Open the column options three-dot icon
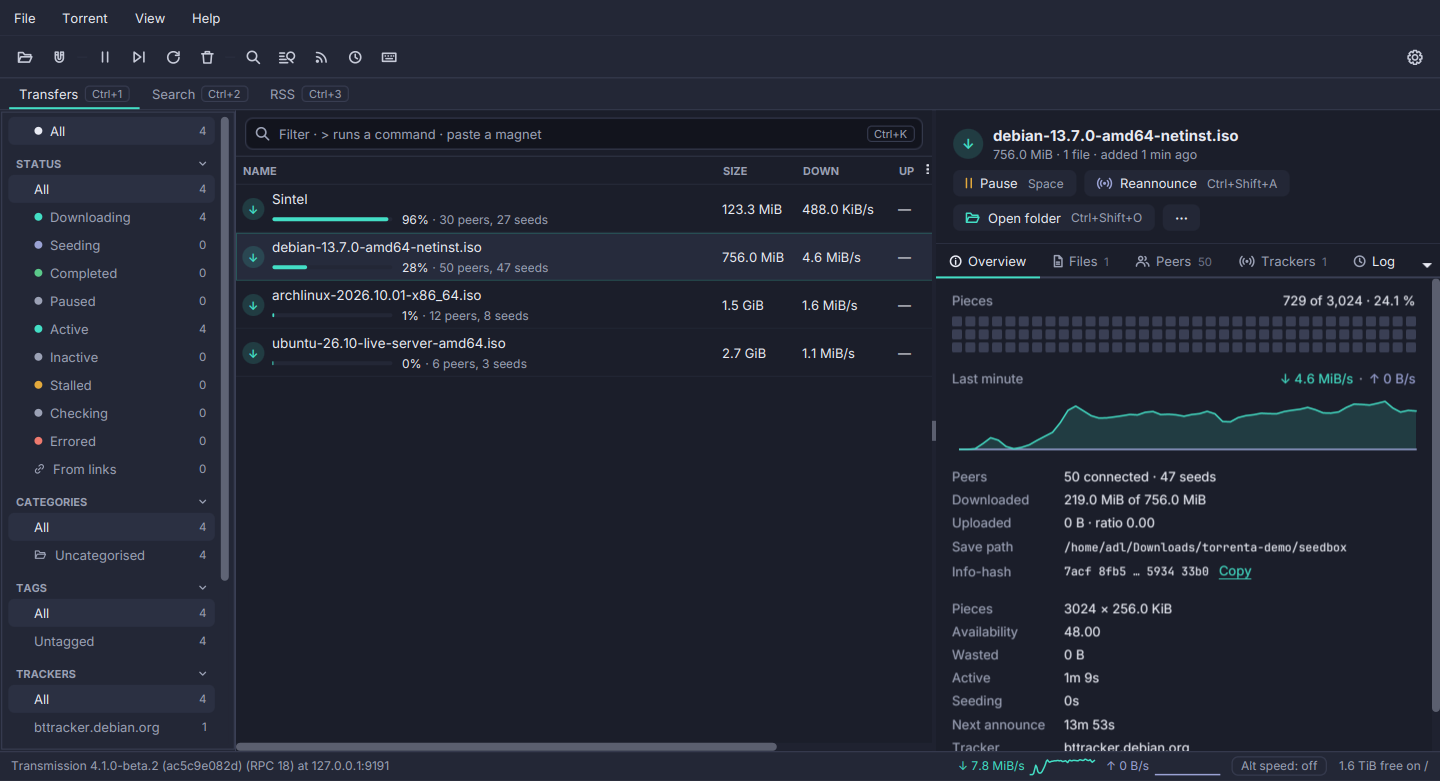1440x781 pixels. pos(927,170)
